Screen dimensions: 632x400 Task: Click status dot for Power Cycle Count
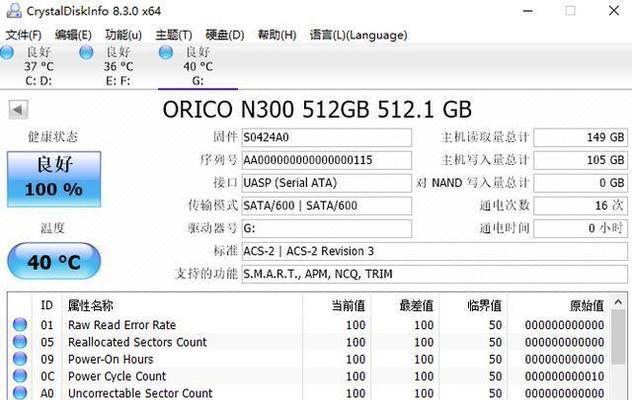20,376
